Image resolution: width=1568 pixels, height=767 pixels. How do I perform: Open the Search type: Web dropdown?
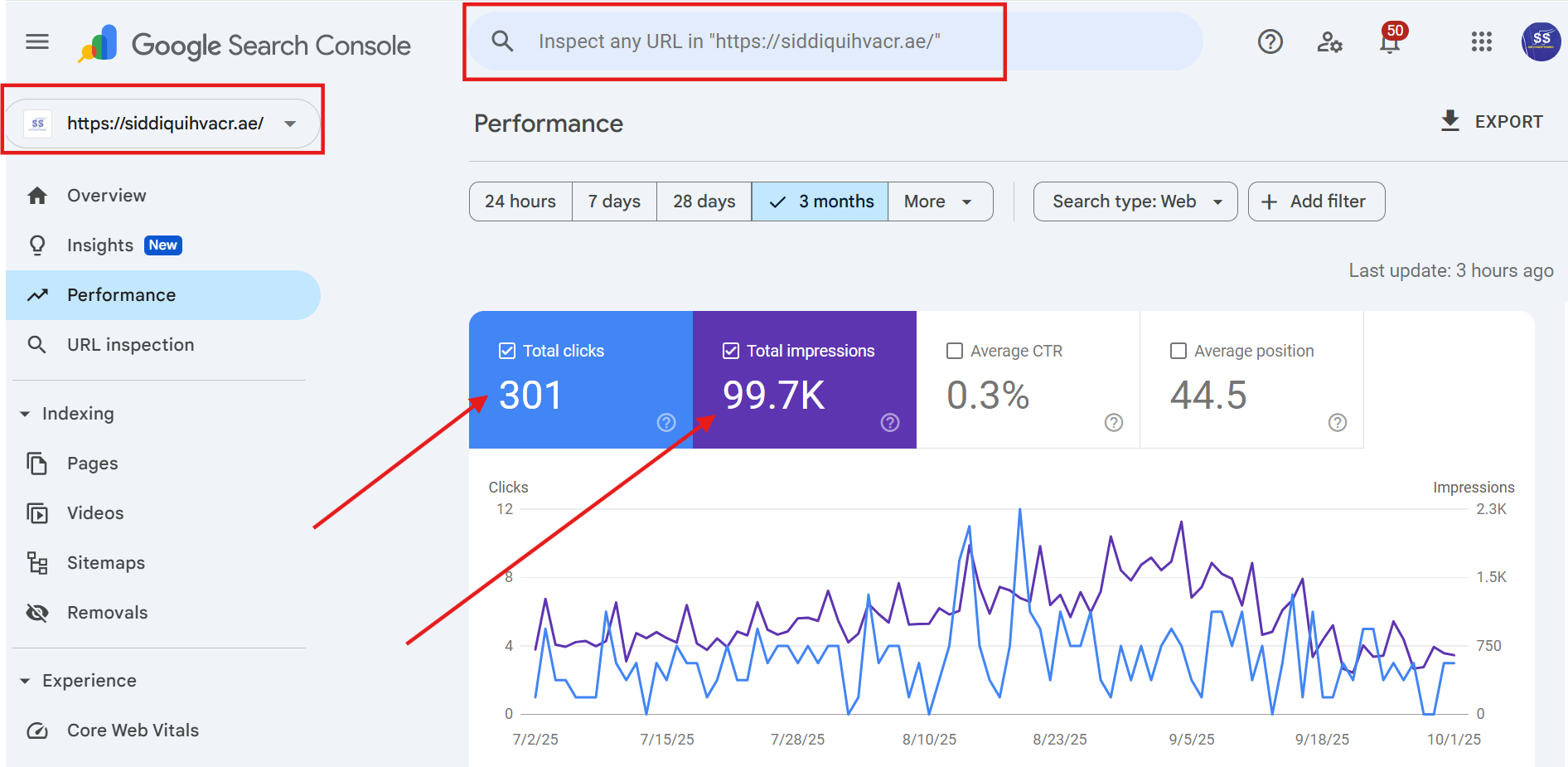click(1135, 201)
